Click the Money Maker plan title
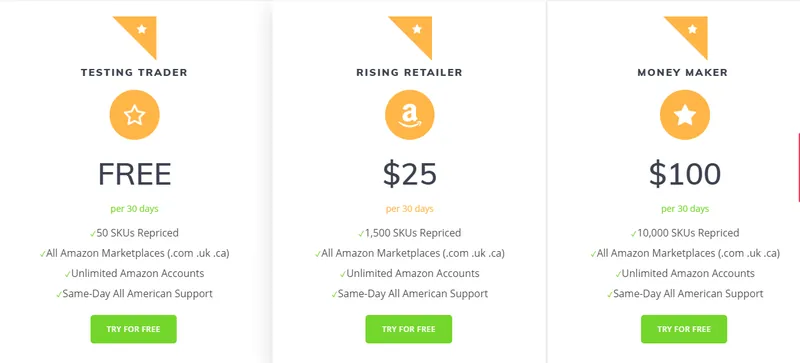This screenshot has width=800, height=363. (683, 72)
